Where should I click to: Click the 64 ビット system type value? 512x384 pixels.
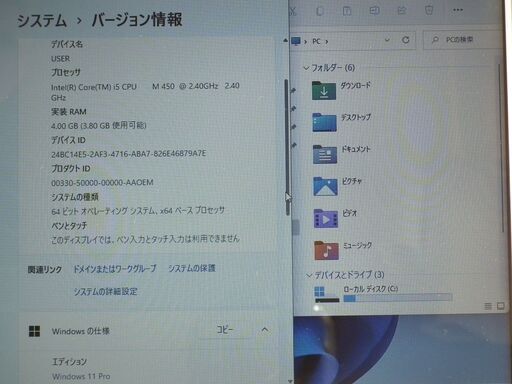(138, 211)
